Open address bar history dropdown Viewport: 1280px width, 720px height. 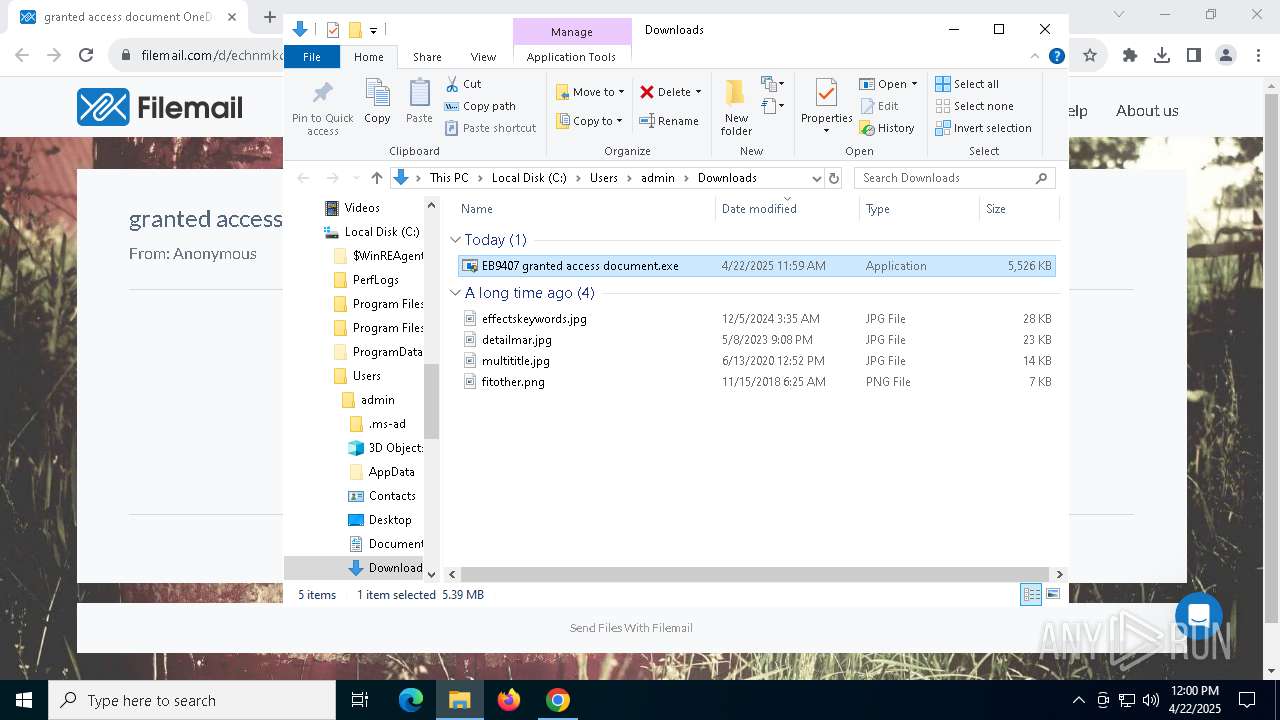(x=816, y=178)
